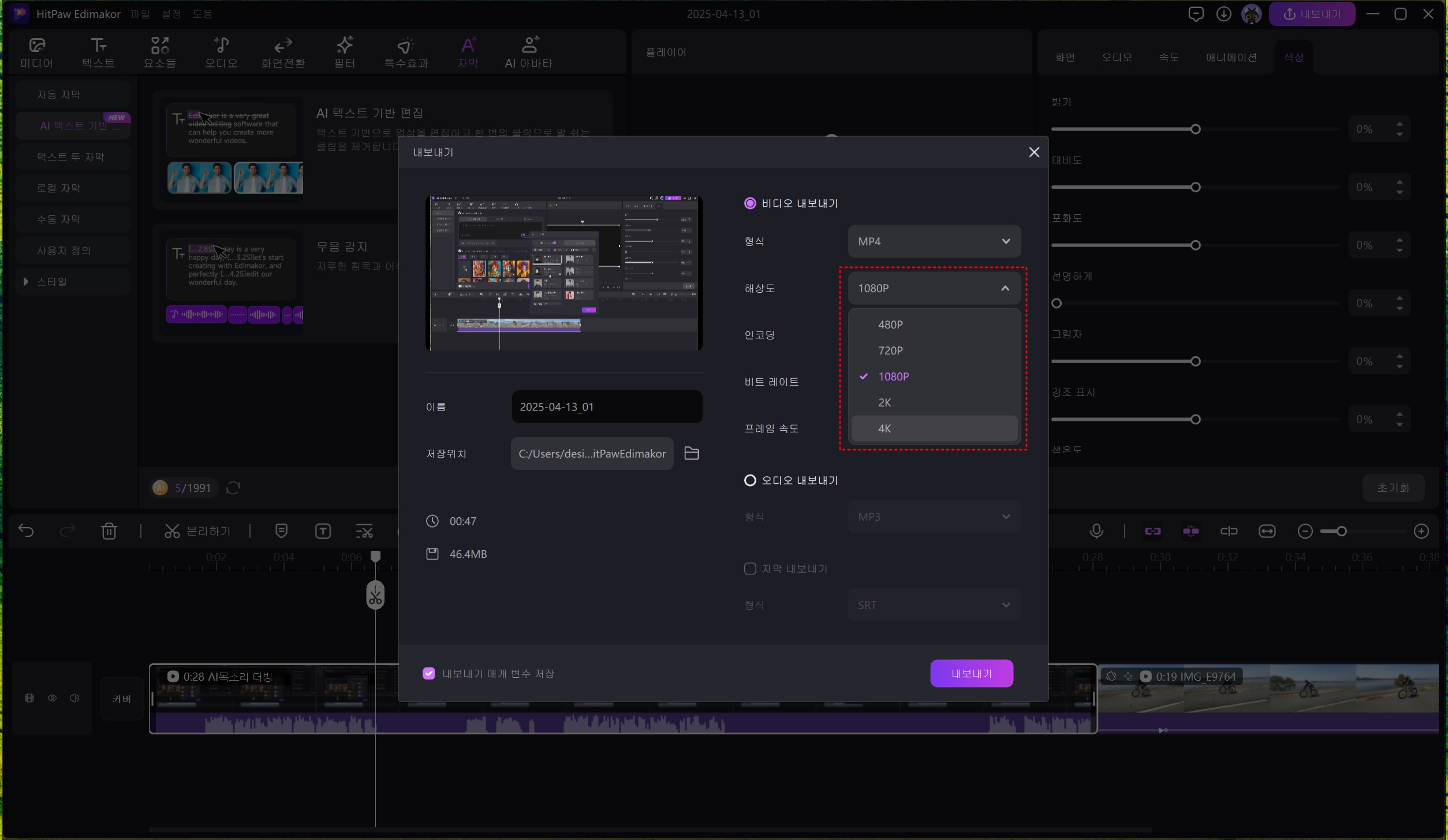Open the 파일 menu

coord(140,14)
